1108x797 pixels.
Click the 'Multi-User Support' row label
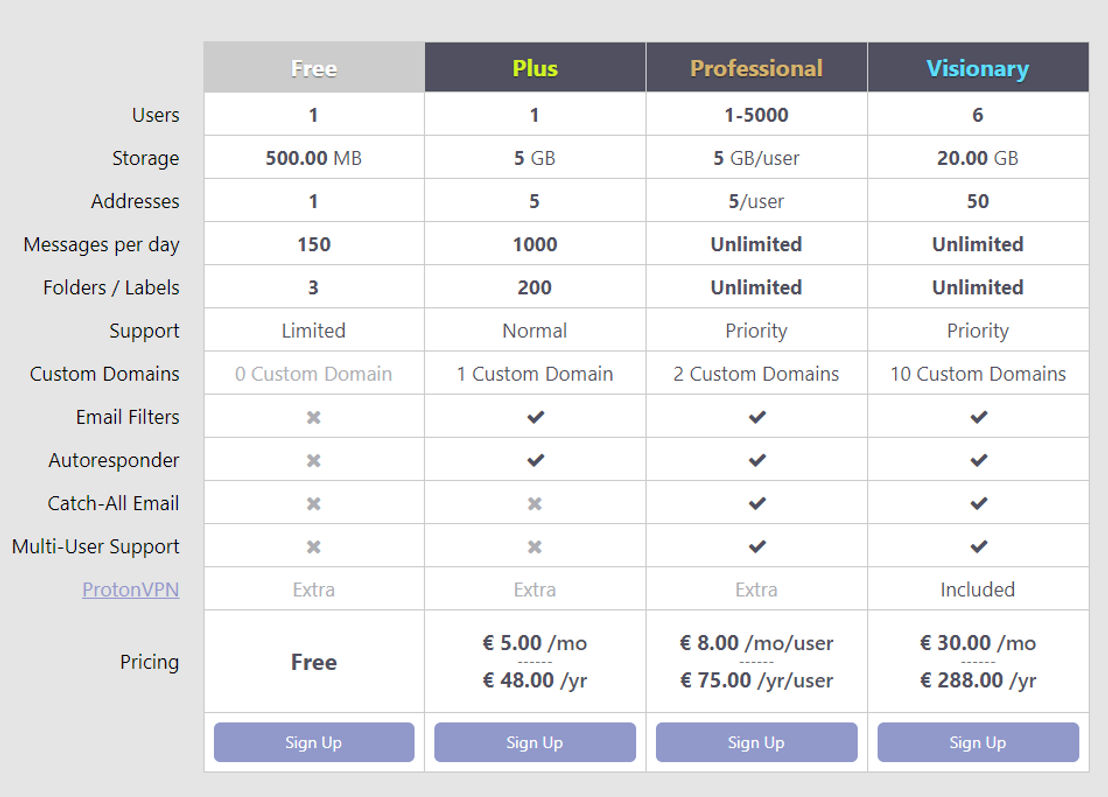[x=95, y=547]
